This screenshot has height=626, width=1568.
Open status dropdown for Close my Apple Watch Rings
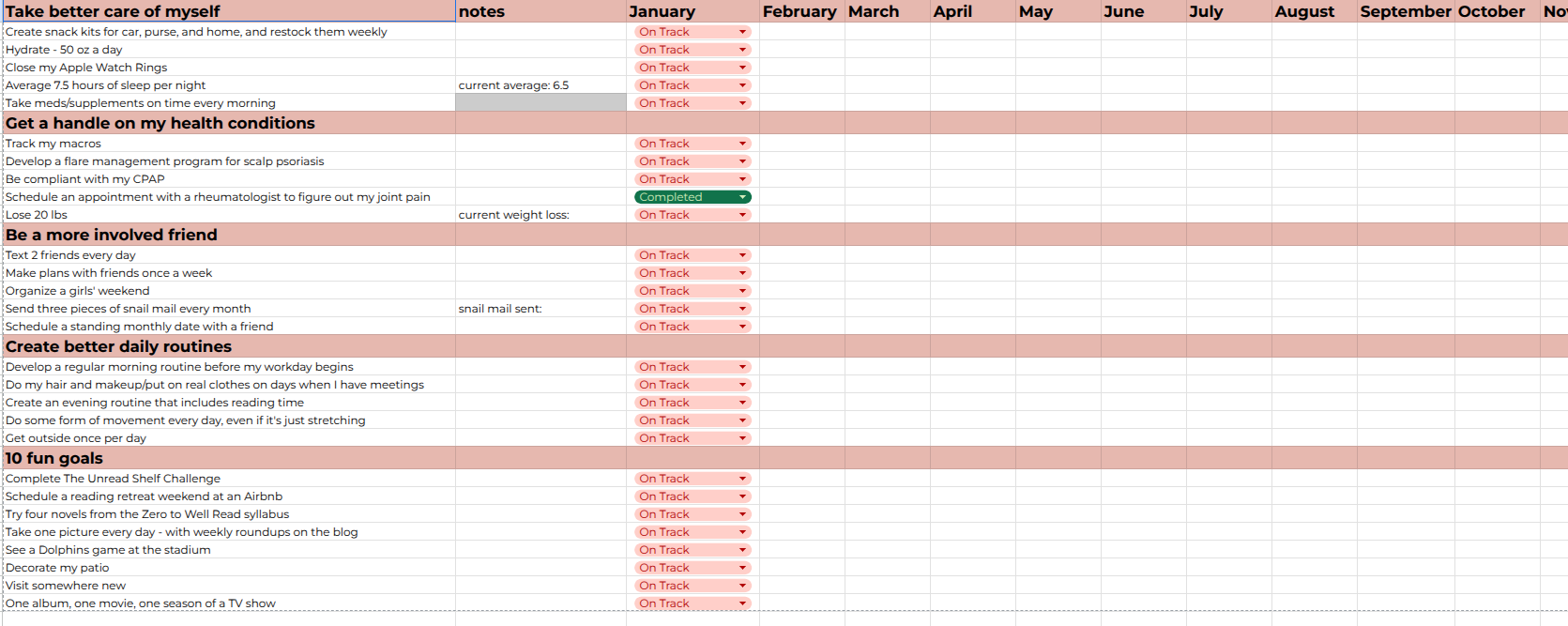click(742, 68)
